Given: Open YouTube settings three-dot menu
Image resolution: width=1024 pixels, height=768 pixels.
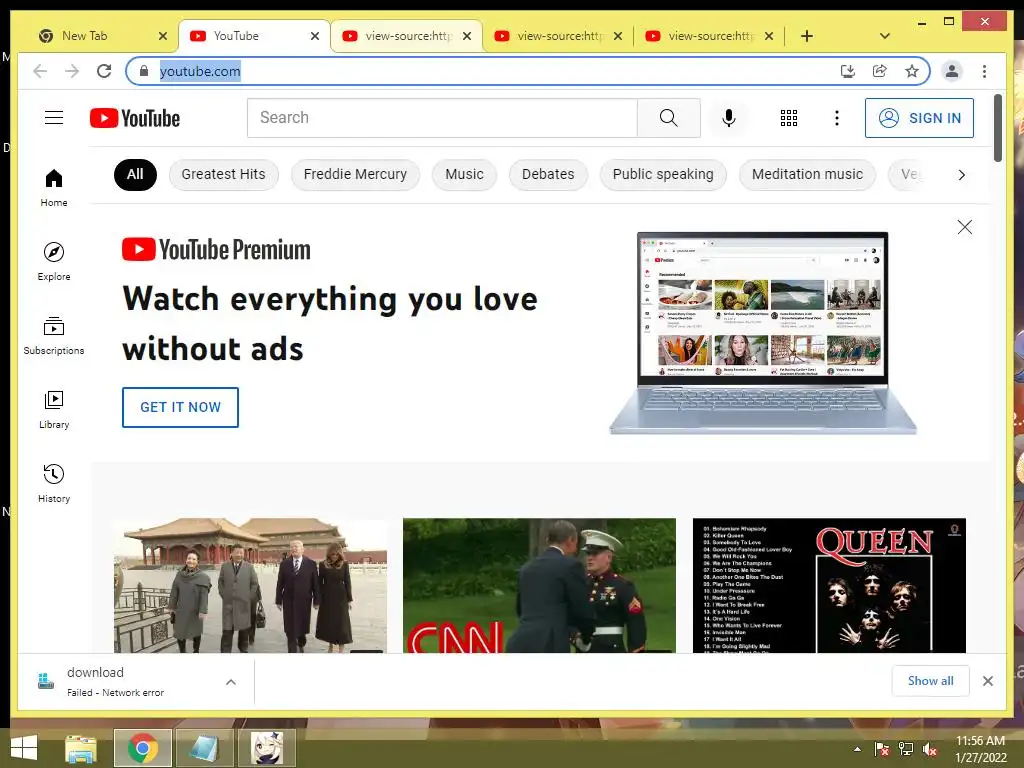Looking at the screenshot, I should tap(837, 118).
